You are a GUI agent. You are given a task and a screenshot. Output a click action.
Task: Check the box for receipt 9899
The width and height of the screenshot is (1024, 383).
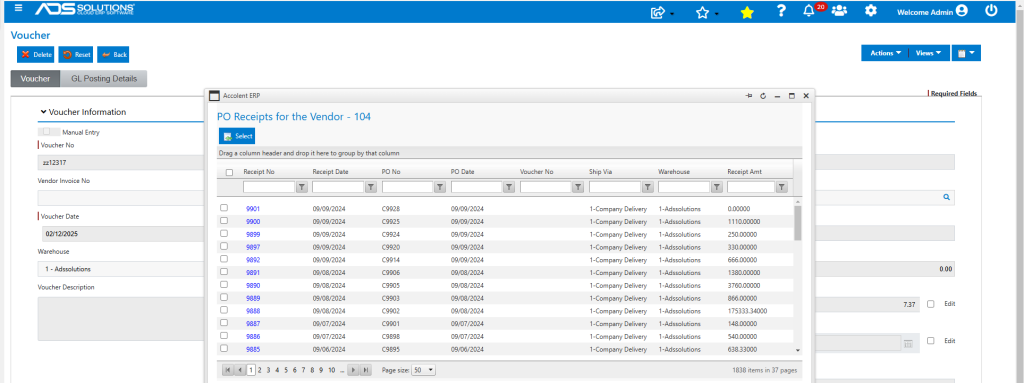(224, 233)
